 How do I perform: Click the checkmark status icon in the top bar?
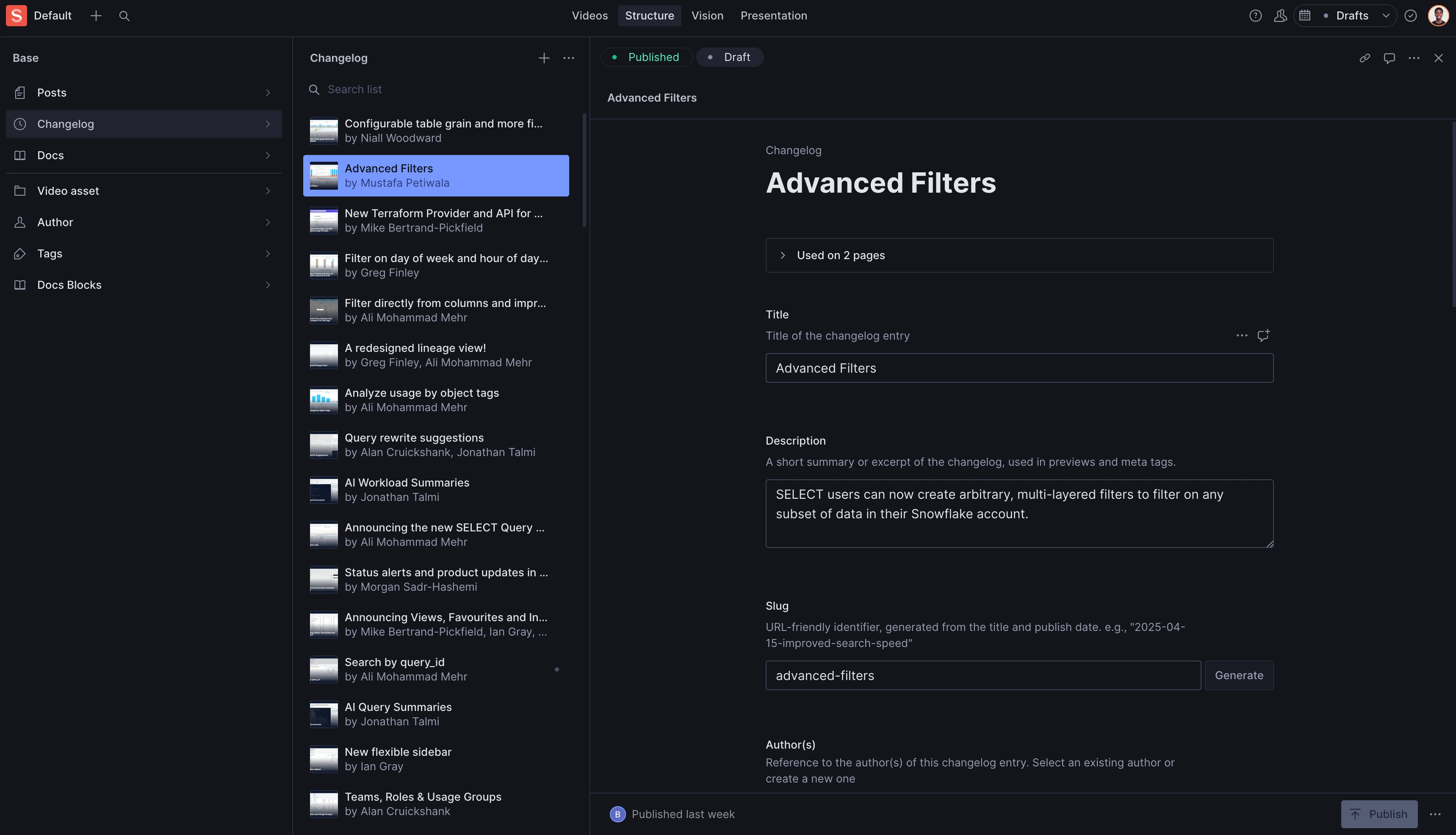(1411, 16)
